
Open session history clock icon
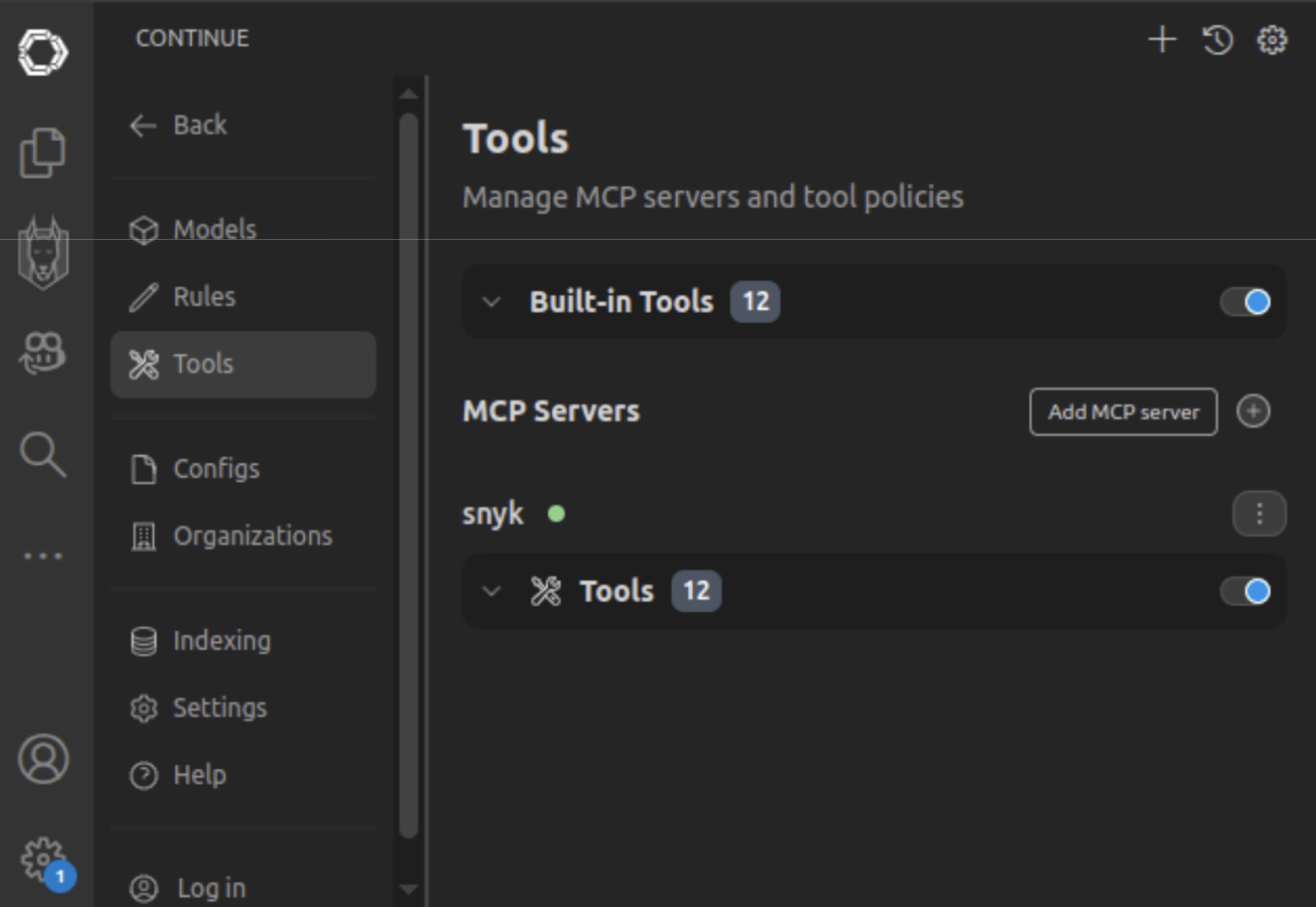pyautogui.click(x=1217, y=40)
